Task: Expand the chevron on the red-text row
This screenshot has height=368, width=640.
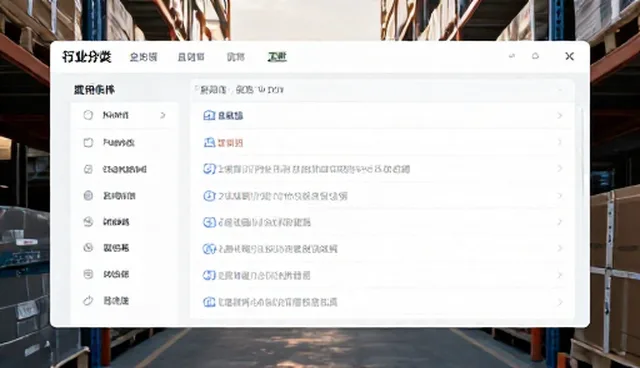Action: click(560, 142)
